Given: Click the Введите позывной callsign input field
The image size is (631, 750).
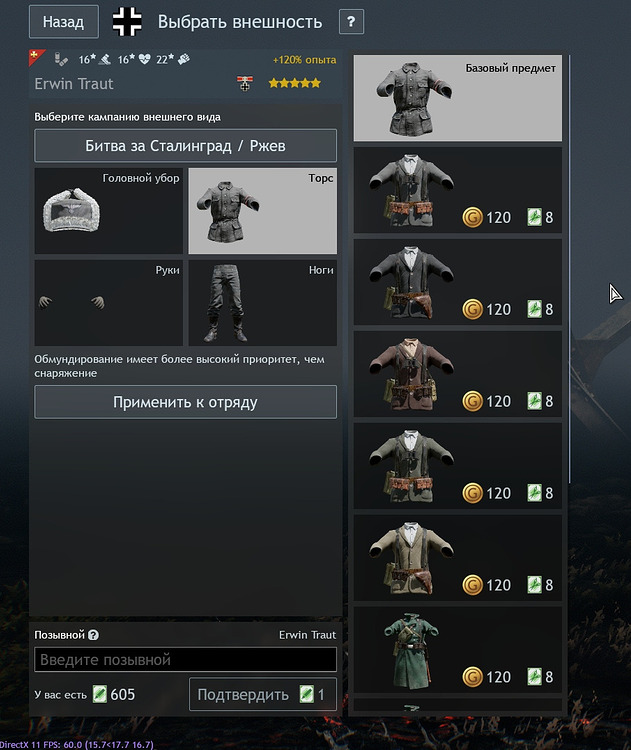Looking at the screenshot, I should click(186, 660).
